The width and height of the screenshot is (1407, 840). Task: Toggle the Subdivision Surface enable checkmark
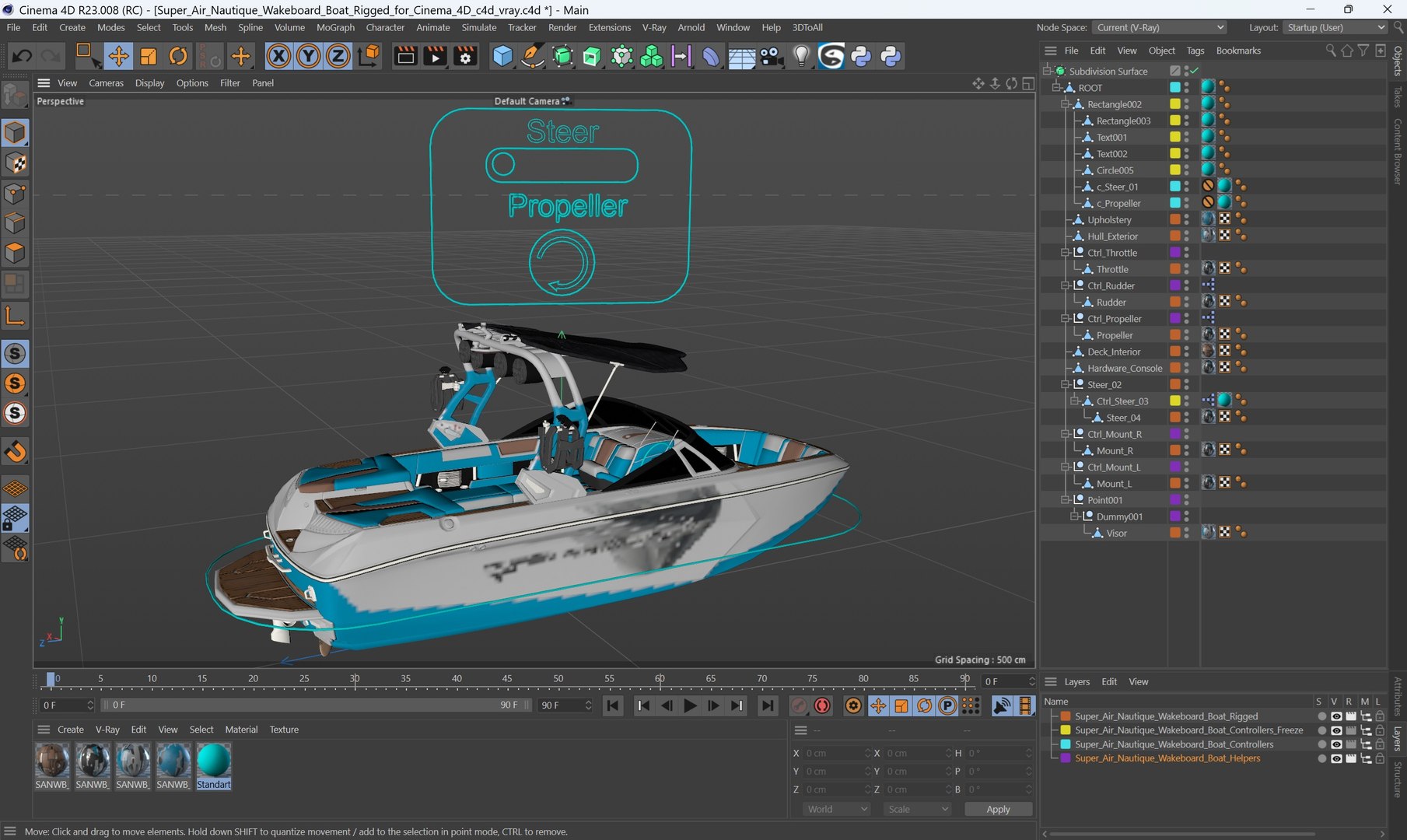pos(1194,71)
